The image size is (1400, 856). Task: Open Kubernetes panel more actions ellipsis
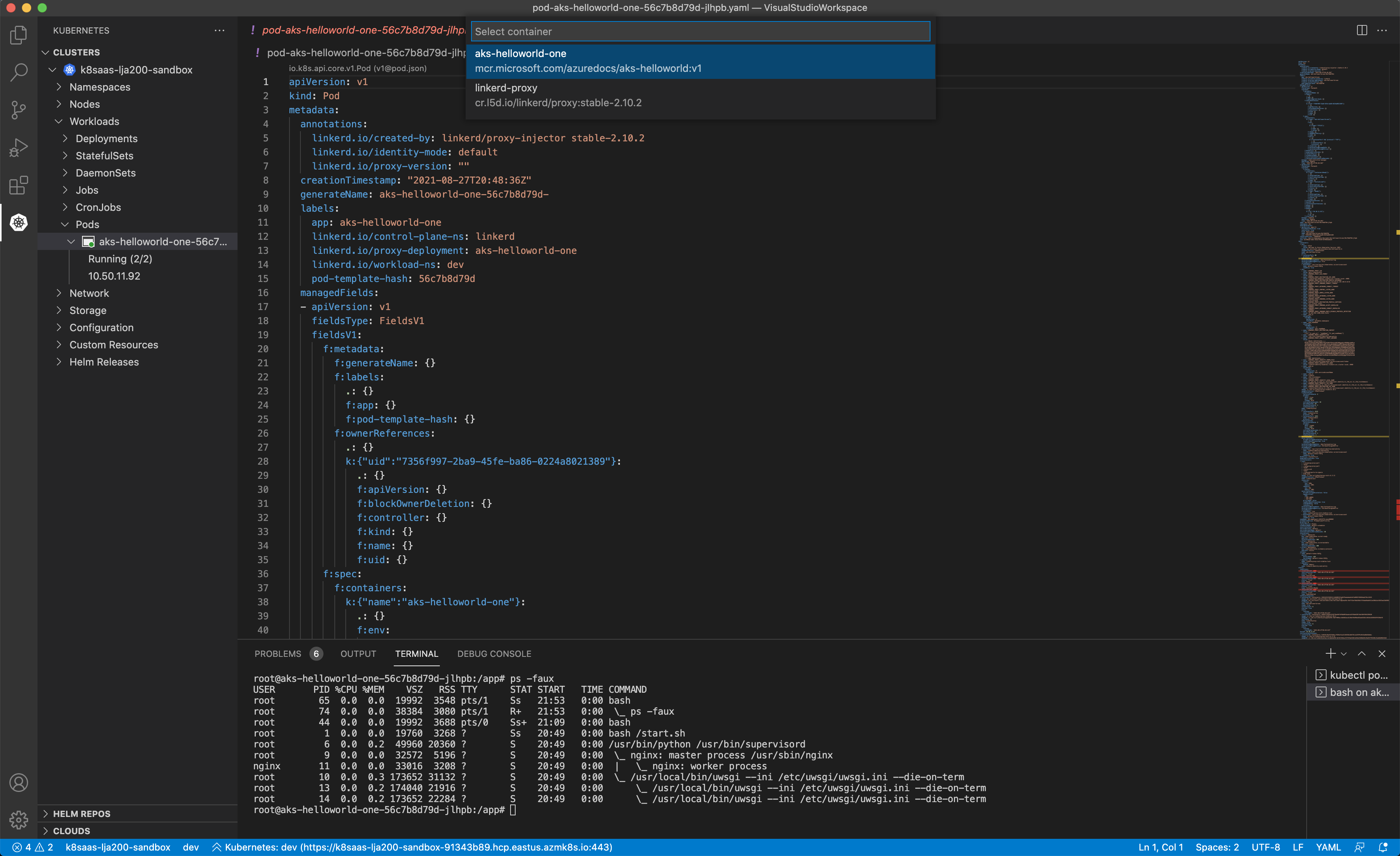point(219,31)
